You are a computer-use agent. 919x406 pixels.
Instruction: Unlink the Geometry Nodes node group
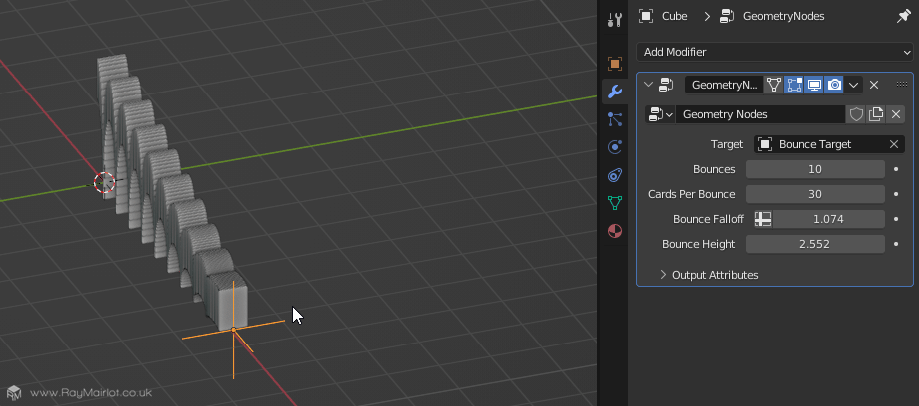tap(896, 114)
